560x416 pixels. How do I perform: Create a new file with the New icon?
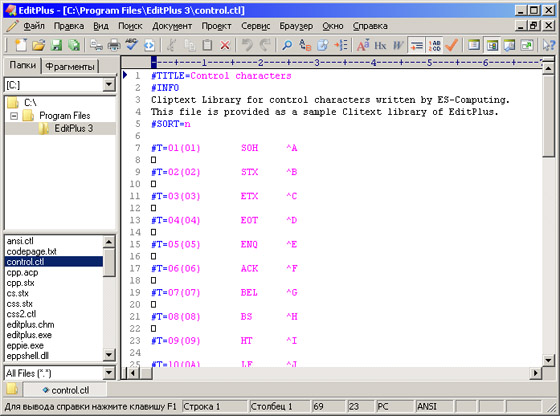pos(21,45)
